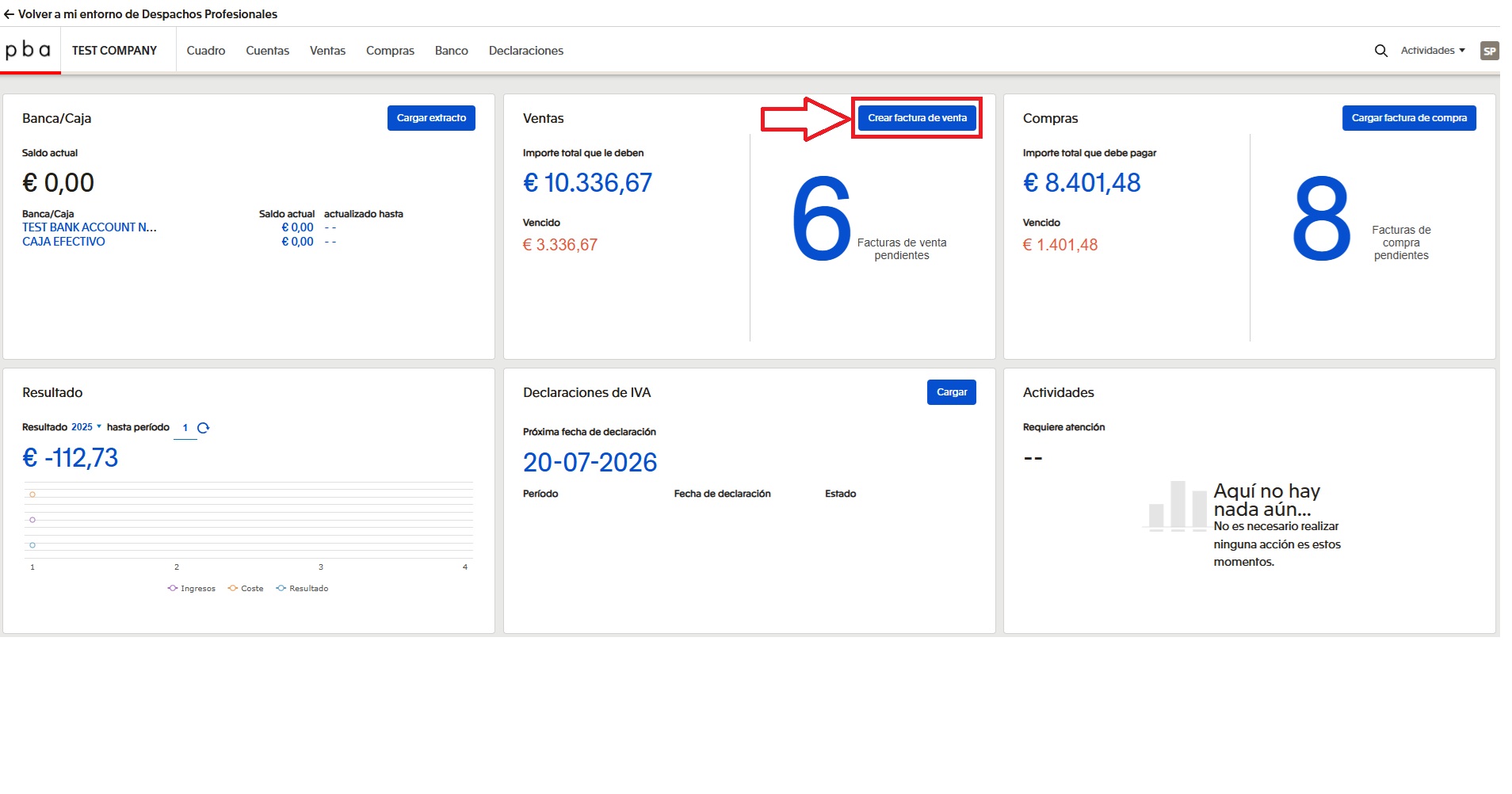1512x794 pixels.
Task: Toggle Resultado series in chart legend
Action: click(x=301, y=589)
